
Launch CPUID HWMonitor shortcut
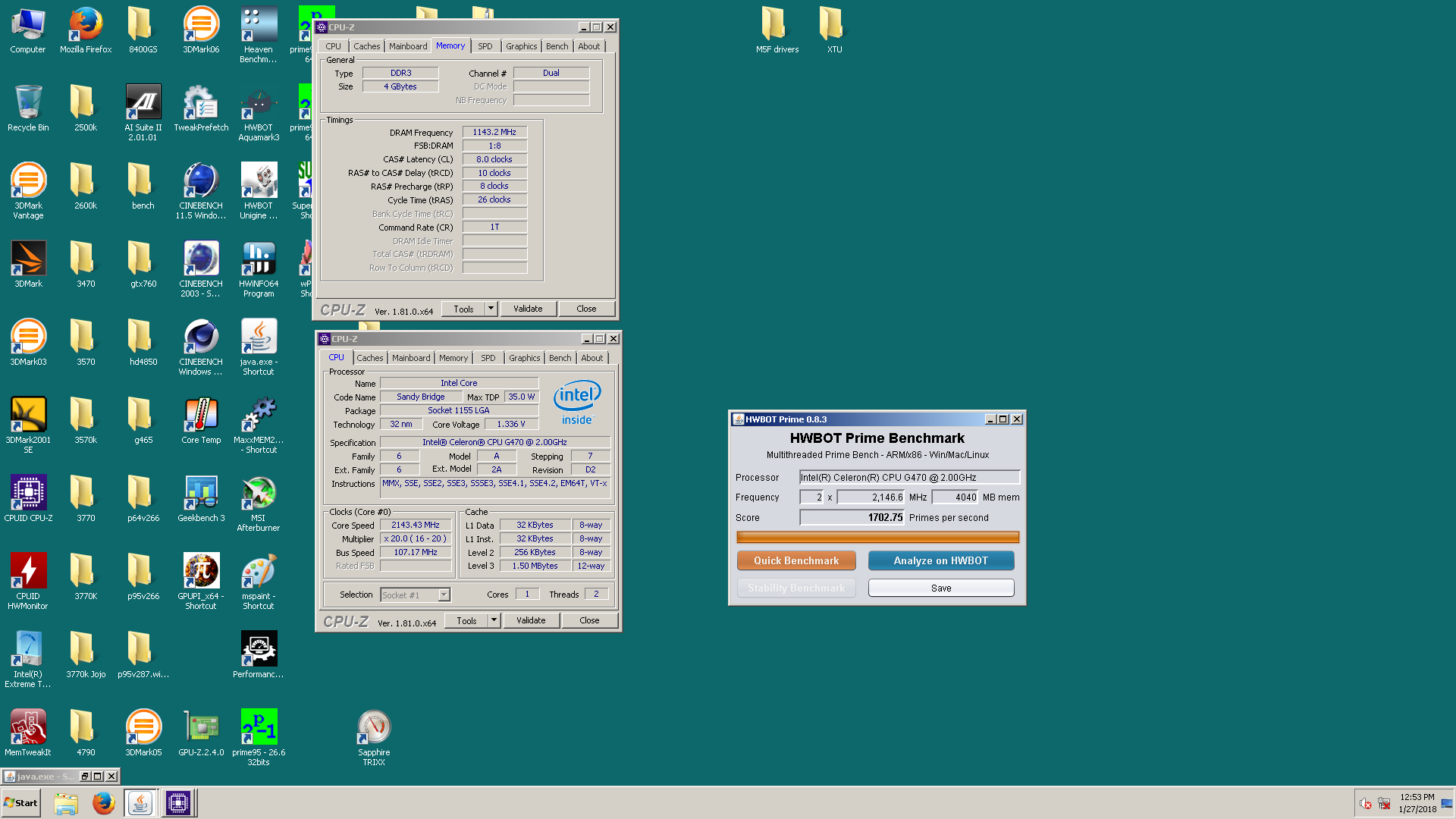pyautogui.click(x=28, y=582)
